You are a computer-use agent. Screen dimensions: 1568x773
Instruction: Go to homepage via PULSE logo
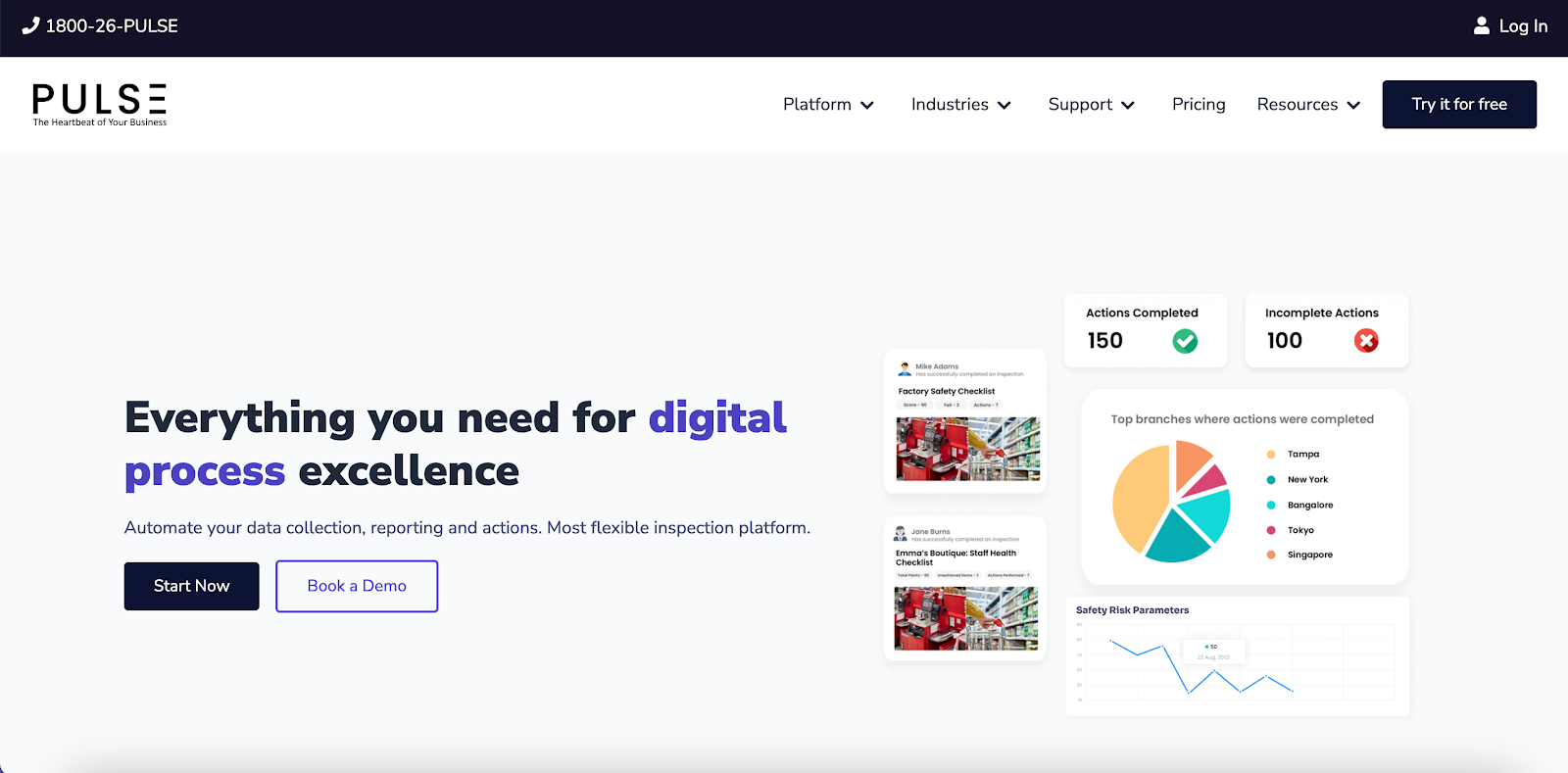(99, 104)
